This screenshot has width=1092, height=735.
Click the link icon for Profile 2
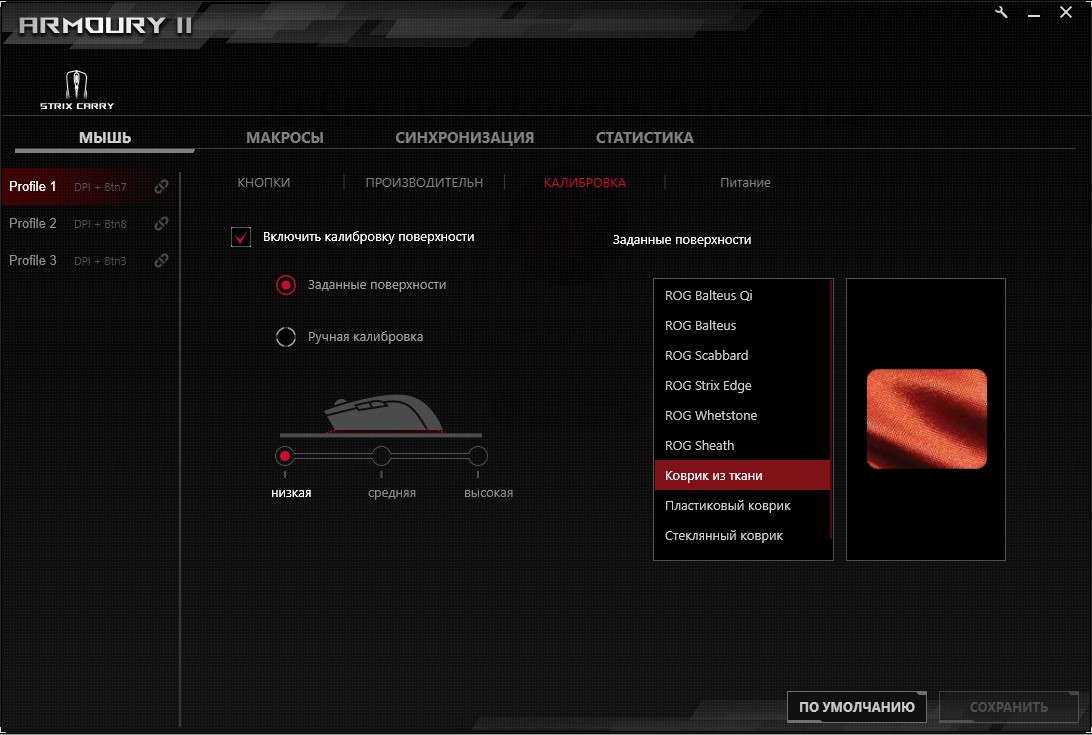161,224
